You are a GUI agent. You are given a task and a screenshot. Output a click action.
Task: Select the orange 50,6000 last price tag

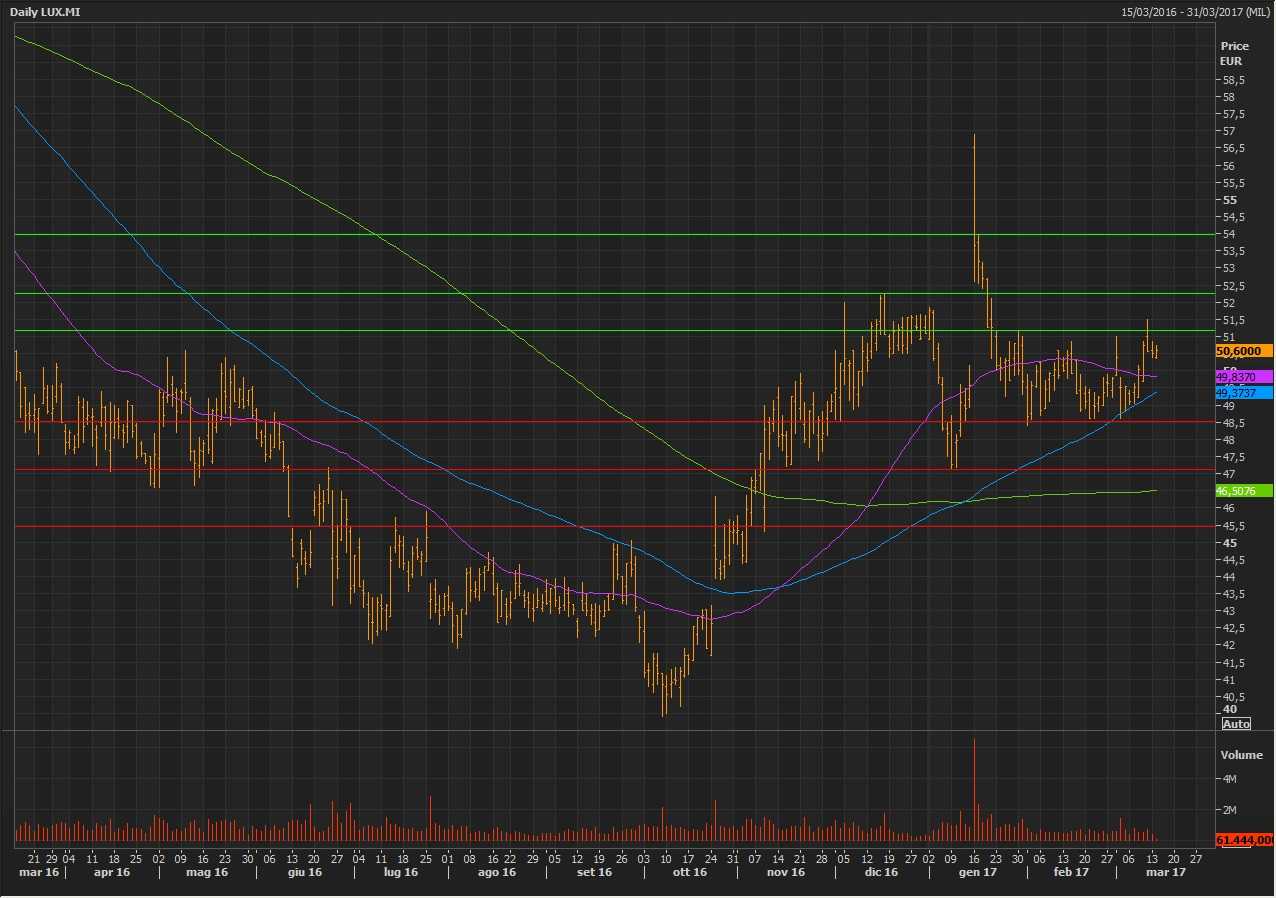(1243, 351)
